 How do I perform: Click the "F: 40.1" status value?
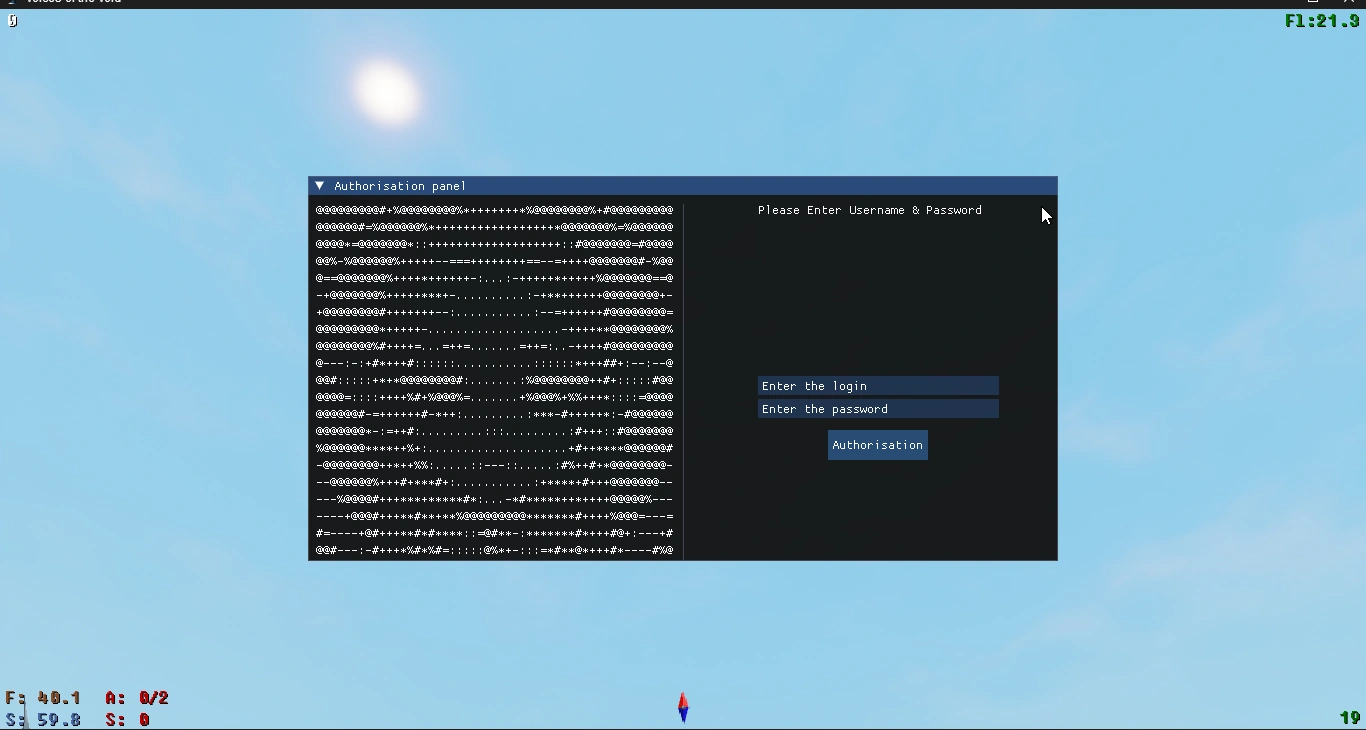point(43,698)
